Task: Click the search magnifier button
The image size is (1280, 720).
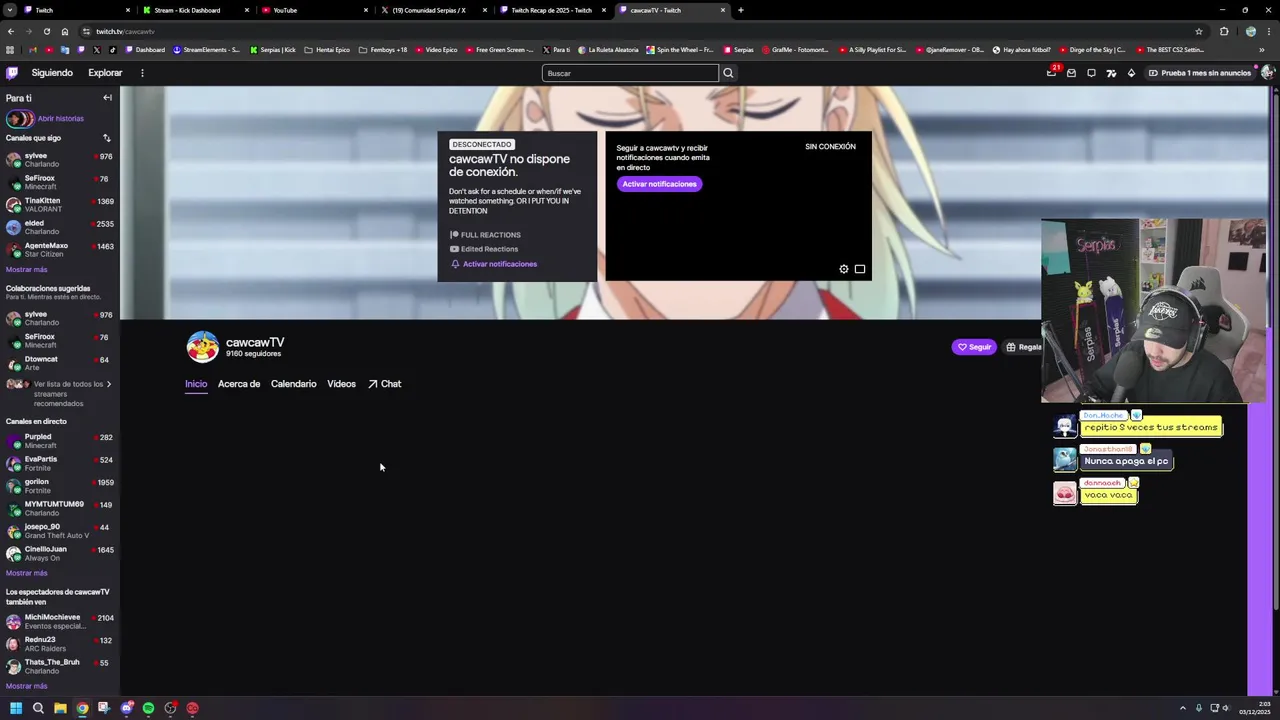Action: 728,73
